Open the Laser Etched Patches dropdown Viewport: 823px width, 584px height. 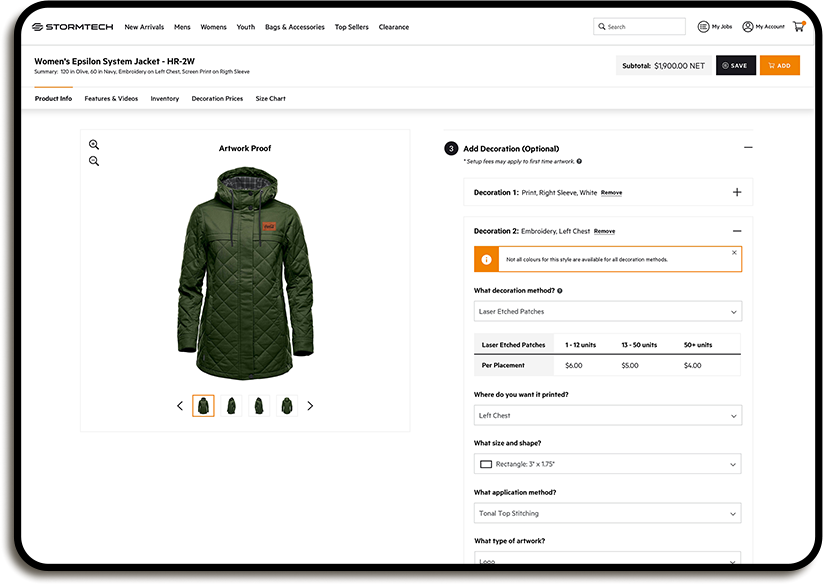[608, 311]
